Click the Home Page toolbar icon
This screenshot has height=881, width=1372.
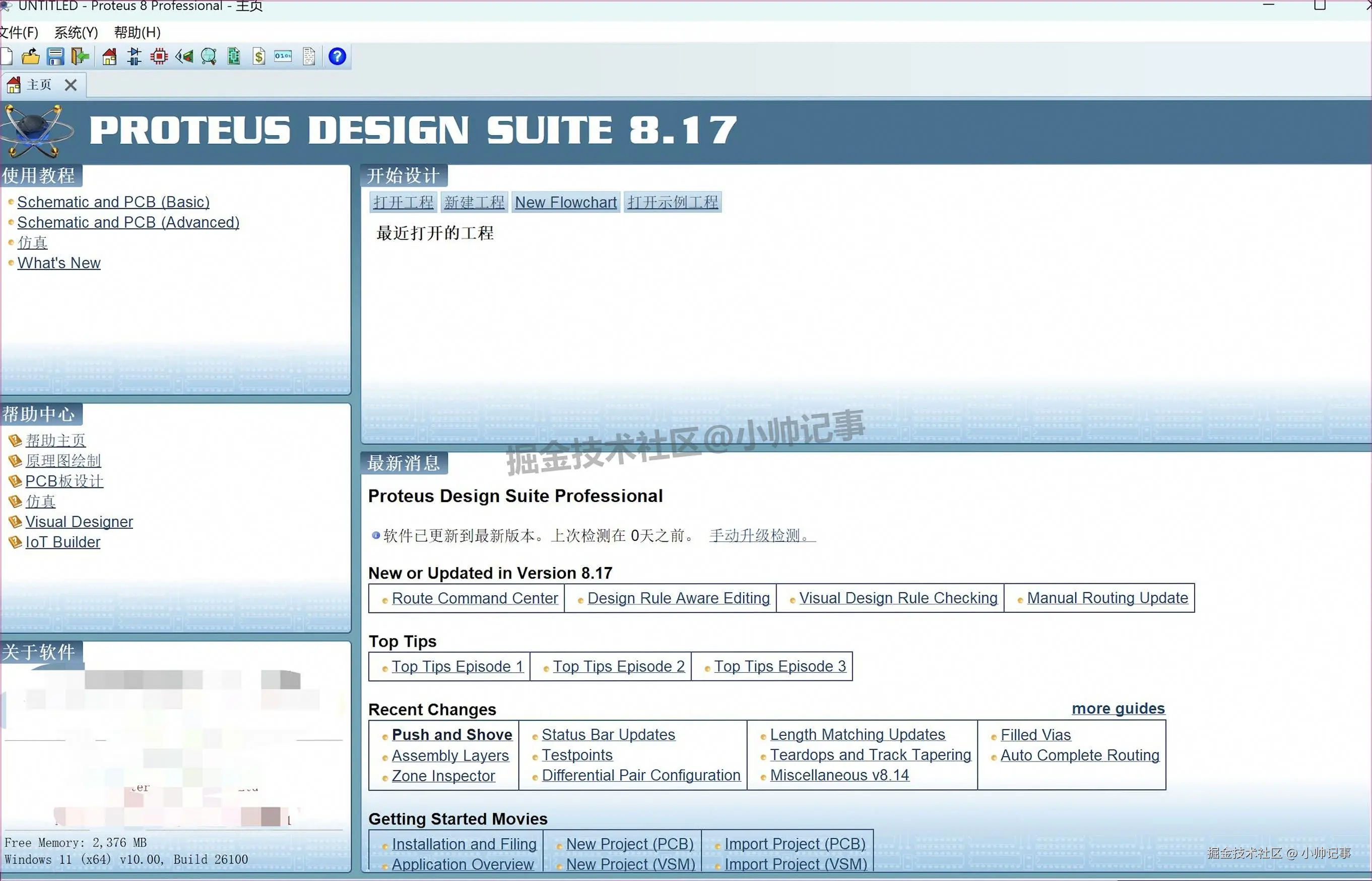click(x=109, y=56)
